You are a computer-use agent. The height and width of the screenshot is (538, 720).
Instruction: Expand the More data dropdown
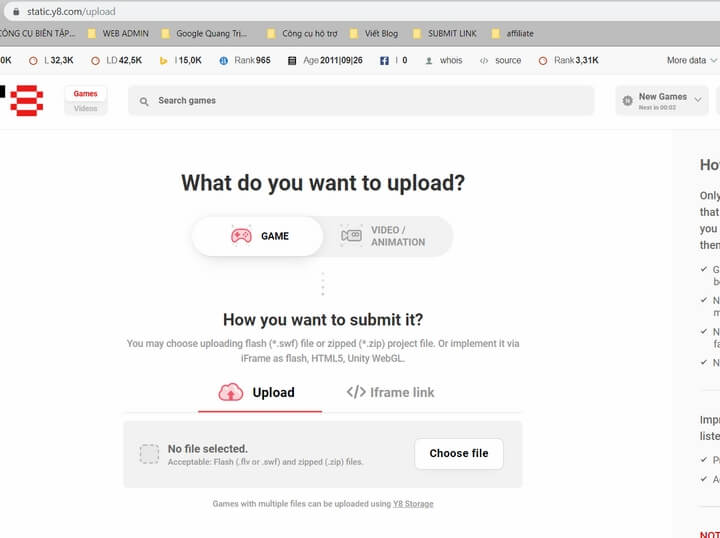(x=692, y=61)
